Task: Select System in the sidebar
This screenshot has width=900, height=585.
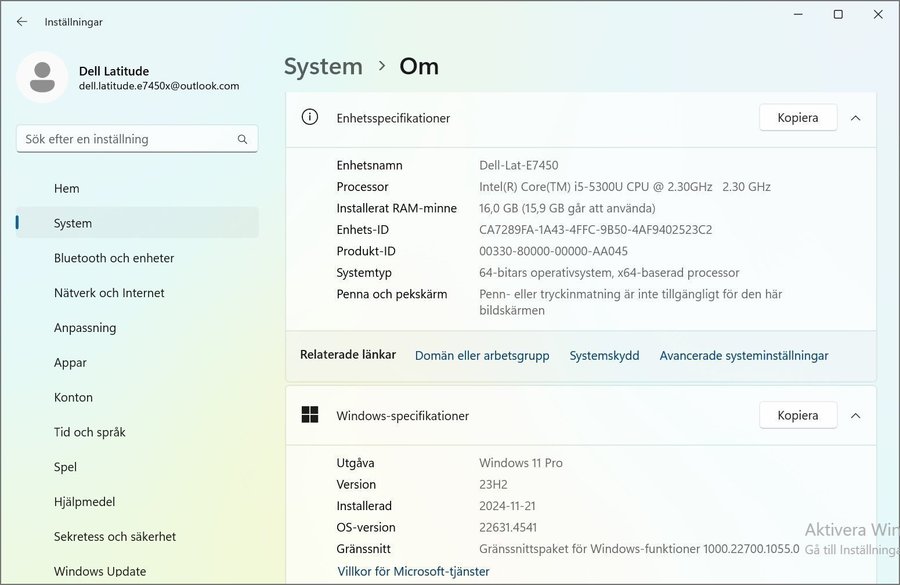Action: point(137,223)
